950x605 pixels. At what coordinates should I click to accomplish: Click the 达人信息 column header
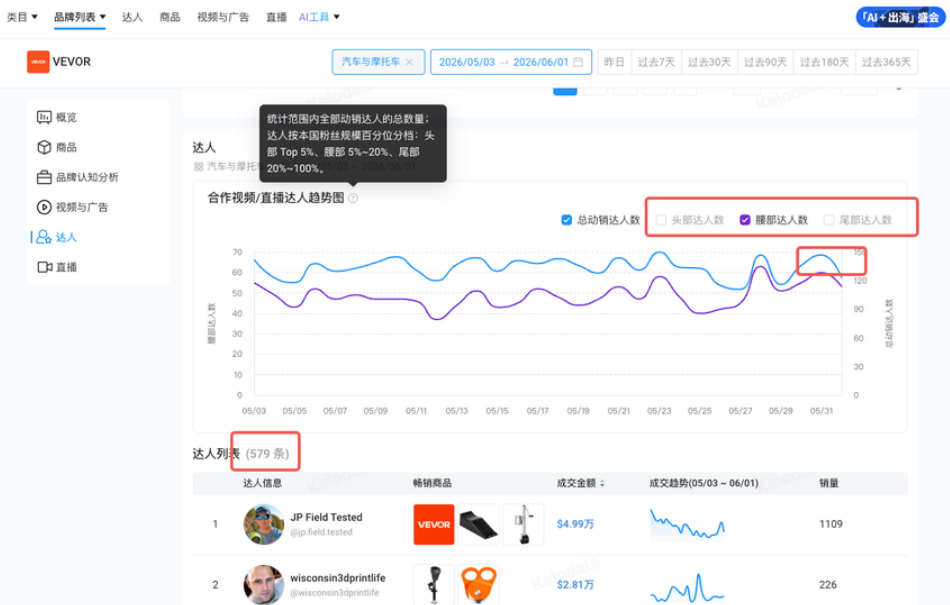(262, 483)
